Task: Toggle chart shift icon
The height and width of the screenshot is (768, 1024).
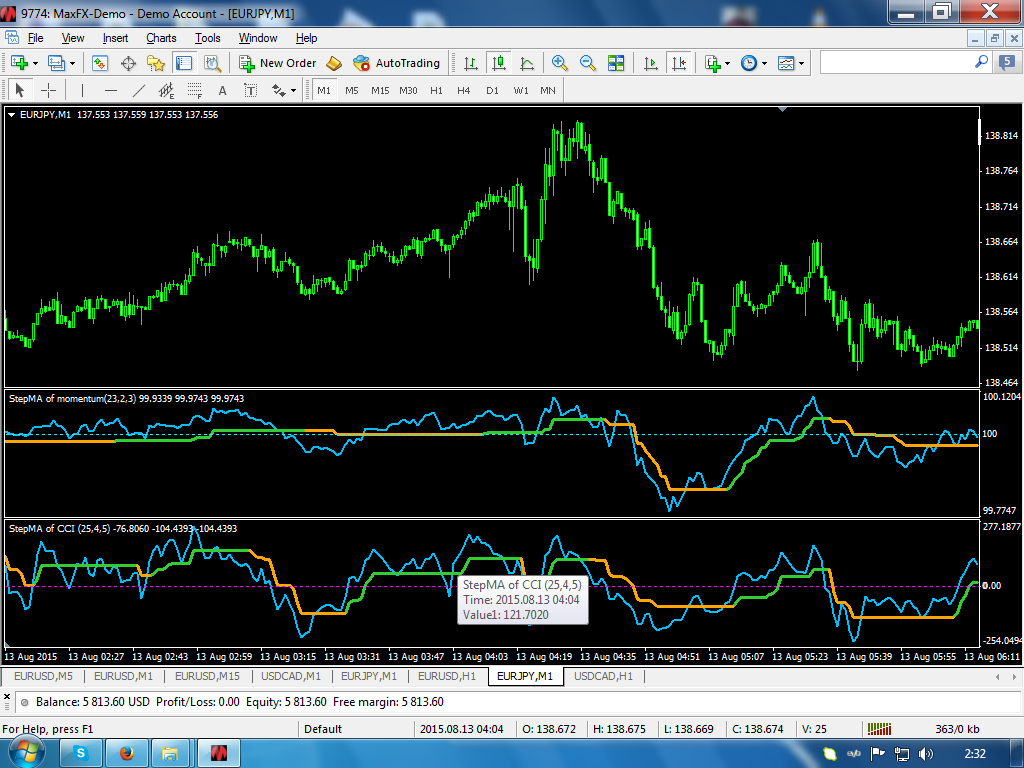Action: (x=679, y=63)
